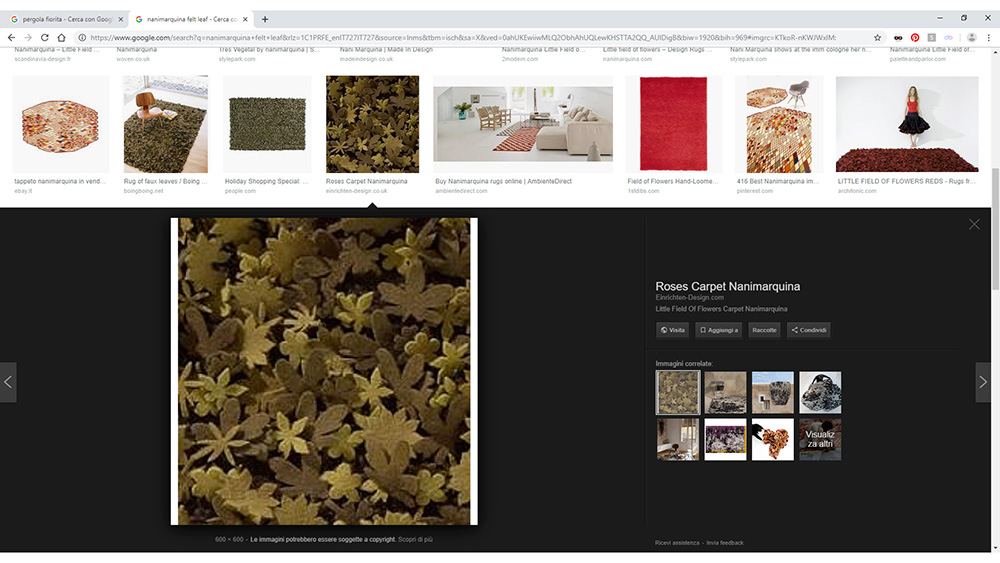The width and height of the screenshot is (1000, 563).
Task: Show the next image in preview
Action: 983,382
